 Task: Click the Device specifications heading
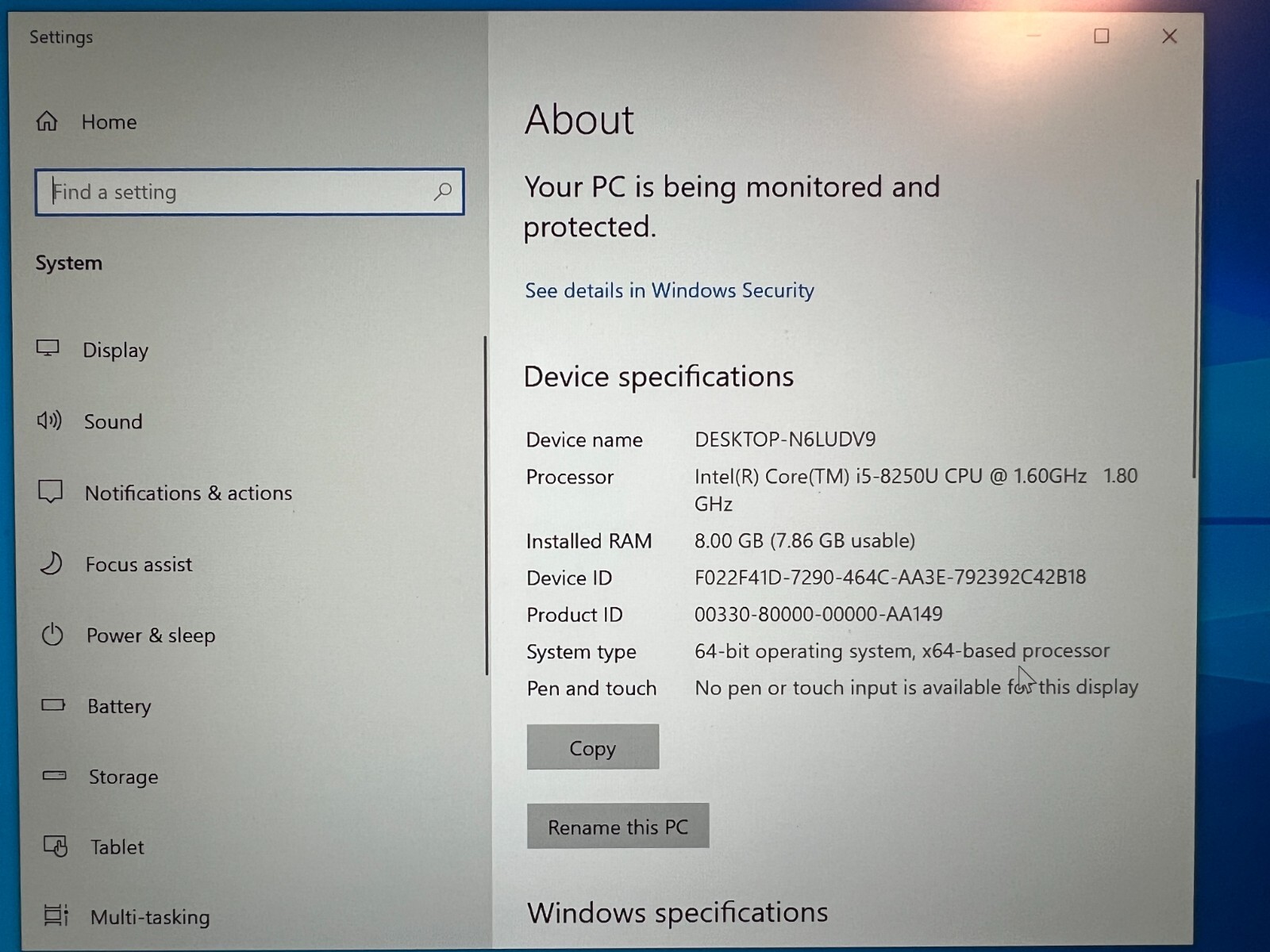[659, 377]
